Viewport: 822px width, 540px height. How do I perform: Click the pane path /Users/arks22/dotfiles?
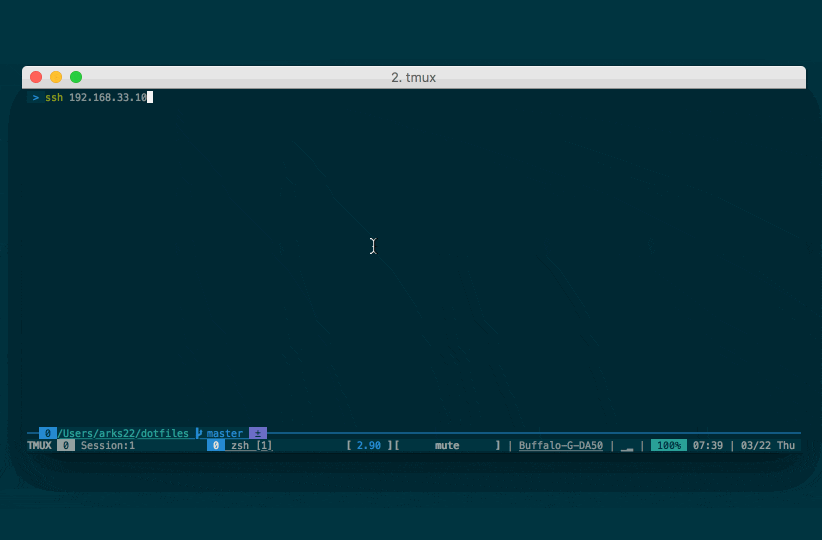click(x=123, y=433)
